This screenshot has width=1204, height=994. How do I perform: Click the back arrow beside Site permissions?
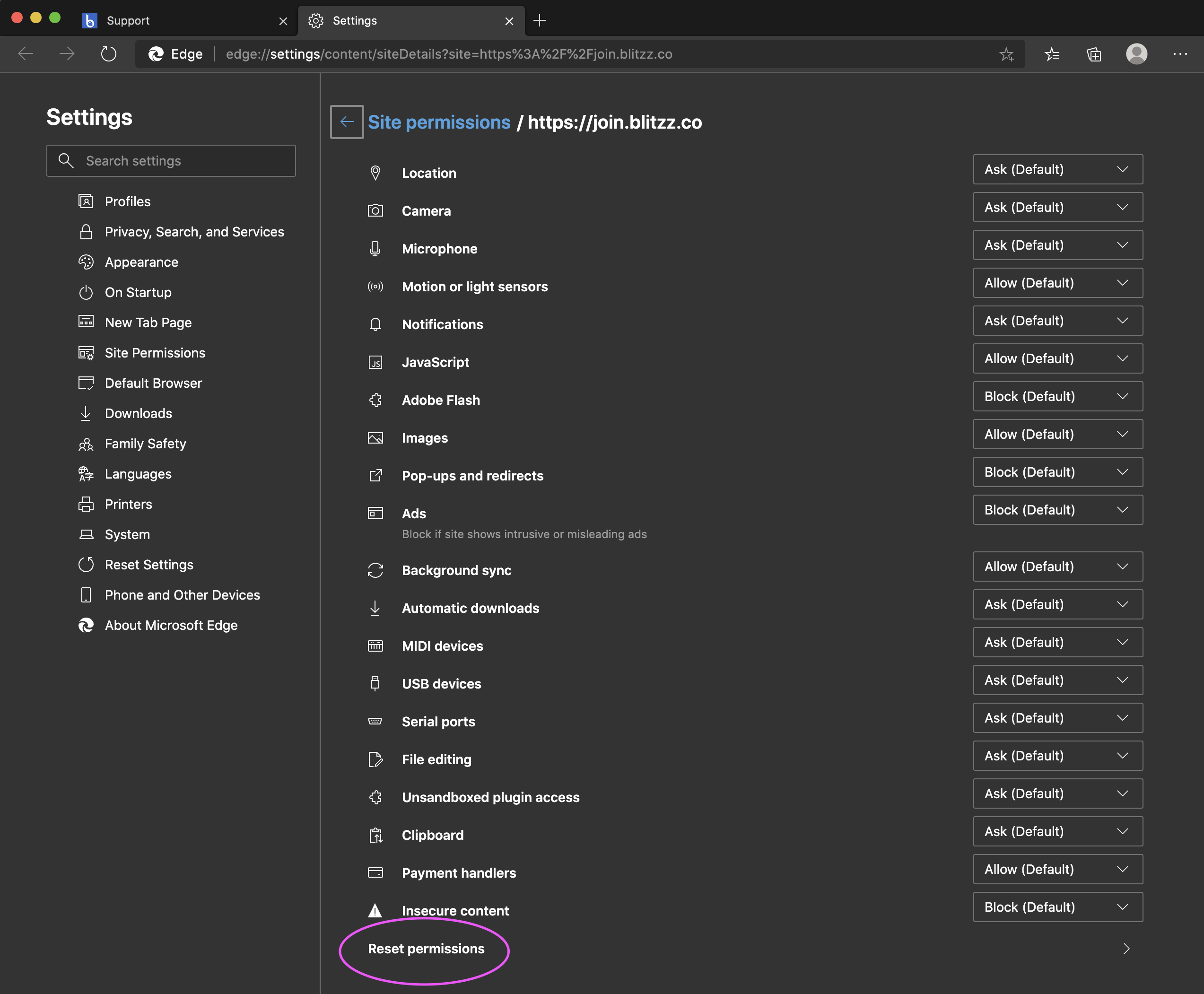(x=346, y=122)
